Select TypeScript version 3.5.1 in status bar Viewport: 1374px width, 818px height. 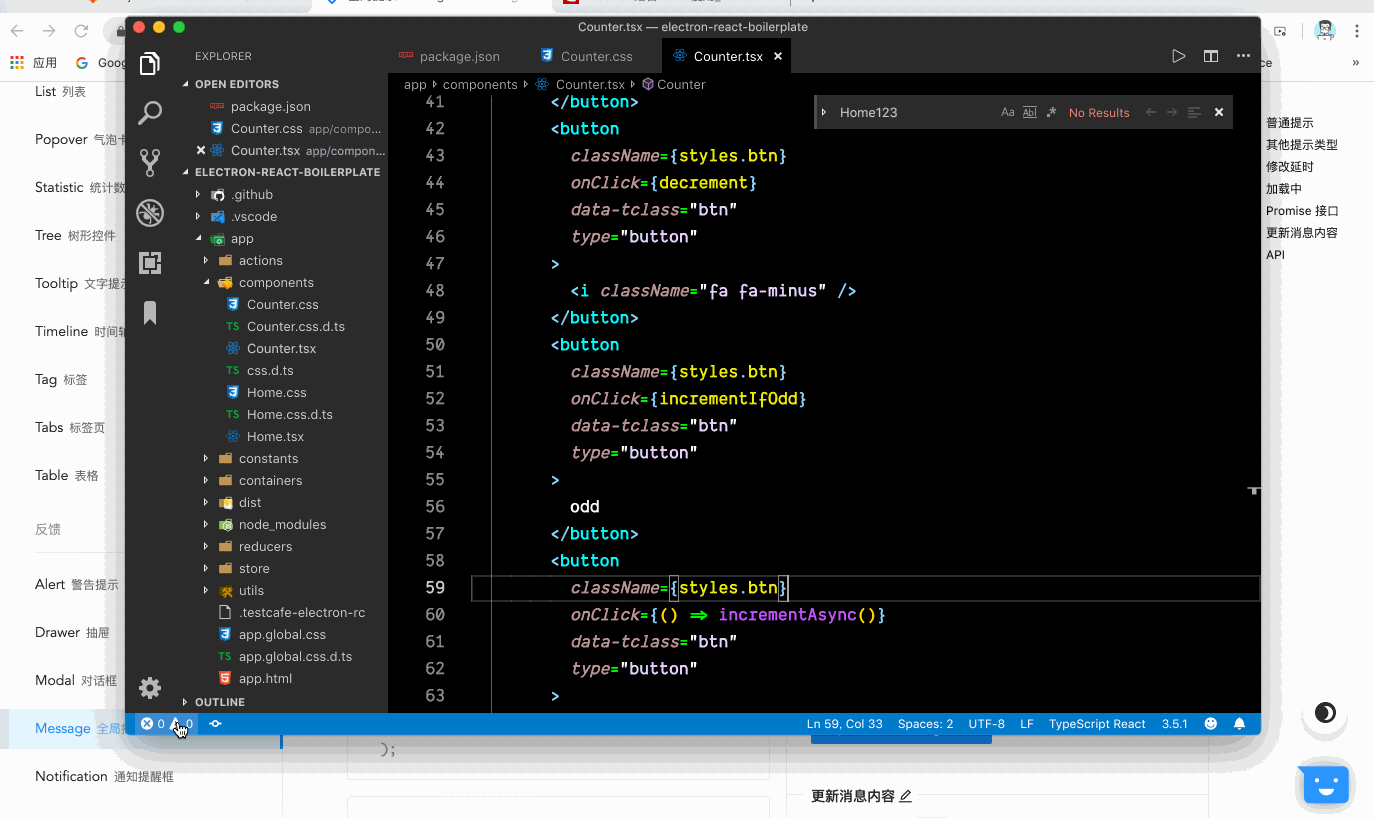(1175, 723)
